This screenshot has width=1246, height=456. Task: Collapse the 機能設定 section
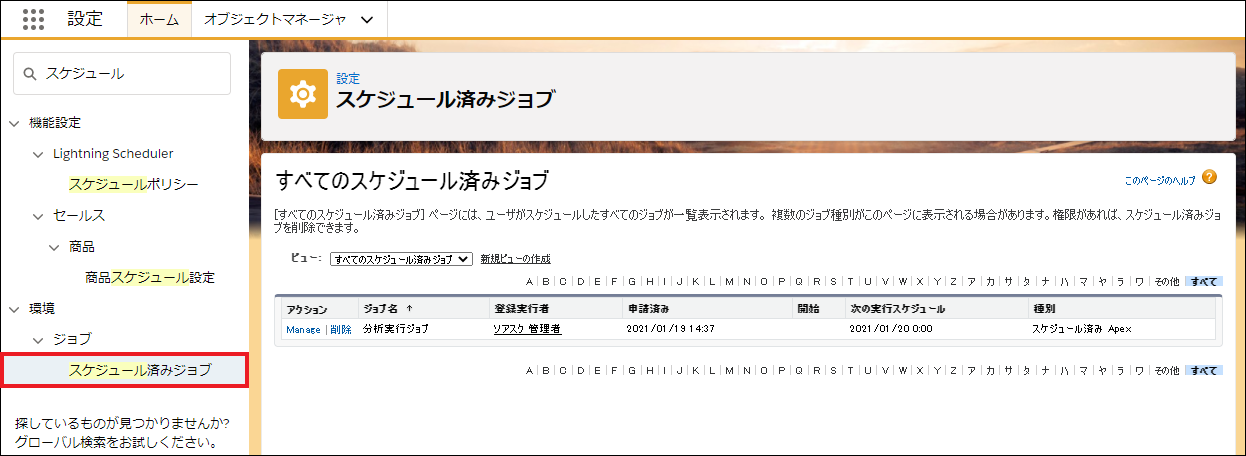(14, 123)
